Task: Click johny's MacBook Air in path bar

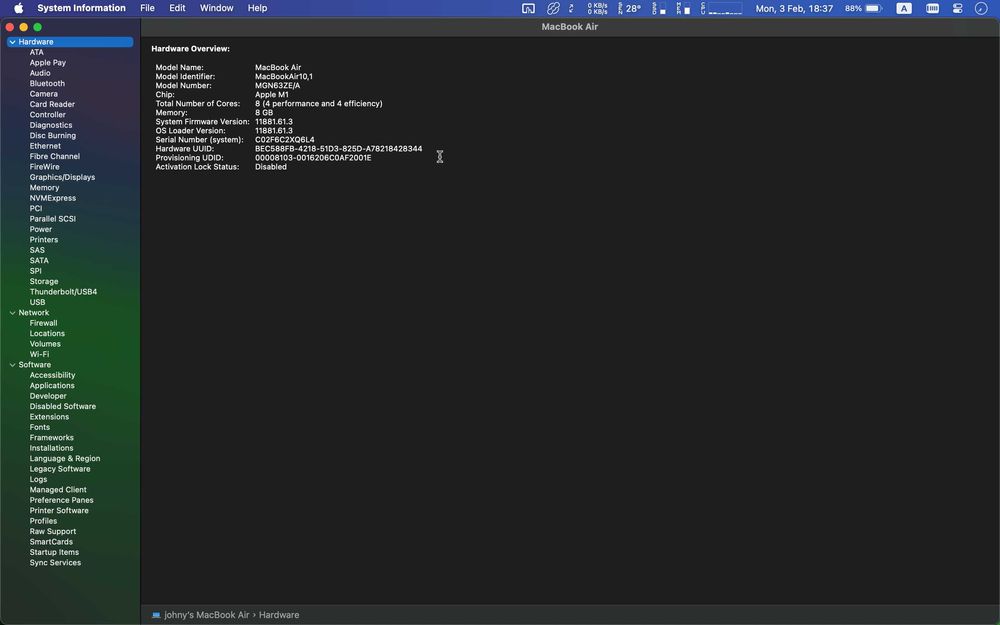Action: (207, 615)
